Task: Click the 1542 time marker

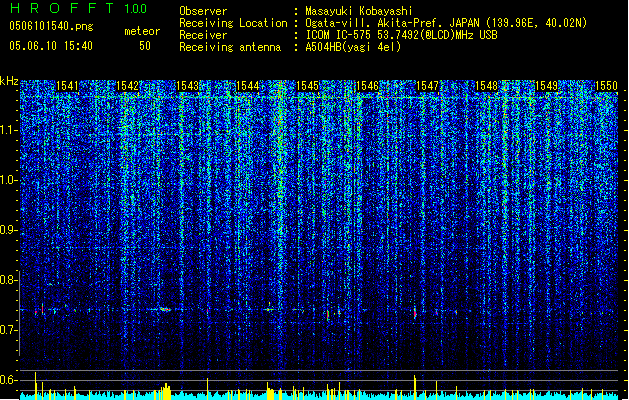Action: 127,86
